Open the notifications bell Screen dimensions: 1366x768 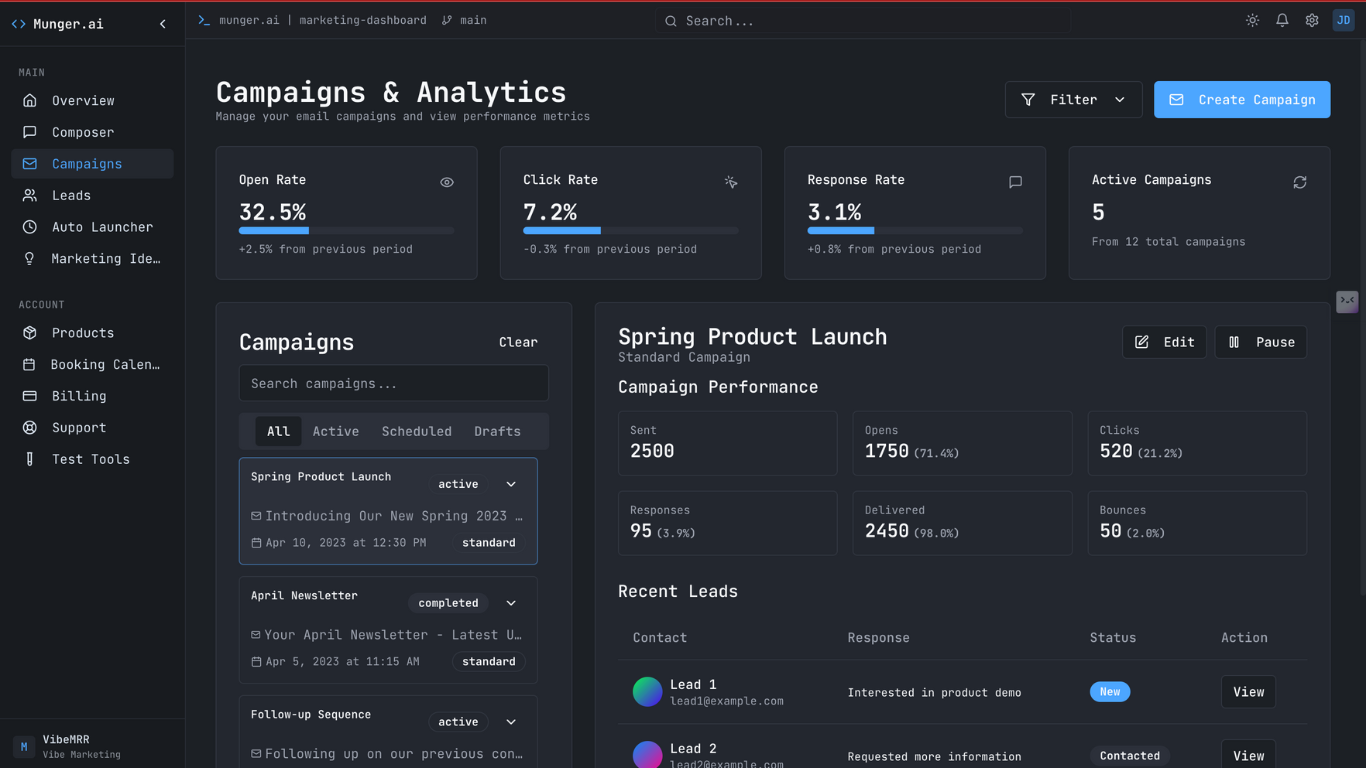(x=1282, y=20)
